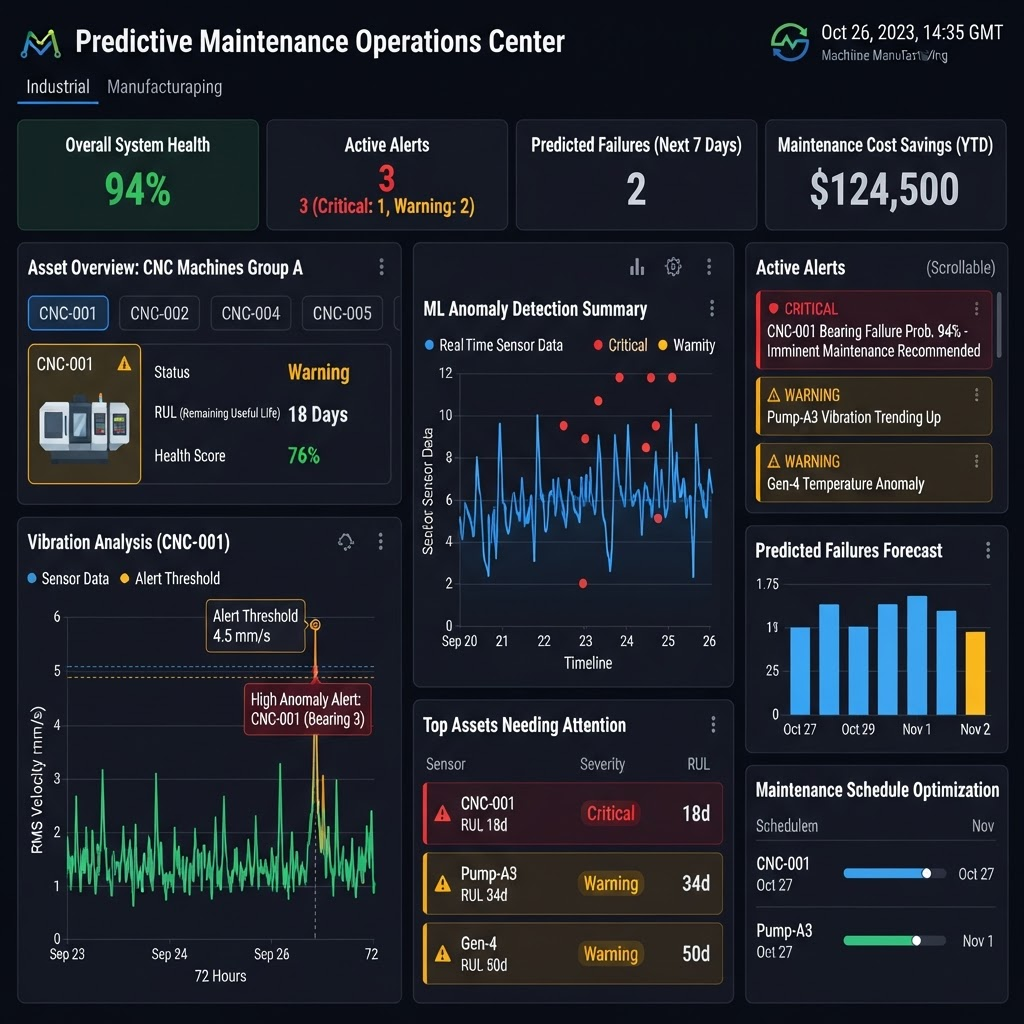1024x1024 pixels.
Task: Click the Warning severity badge for Gen-4
Action: [x=611, y=953]
